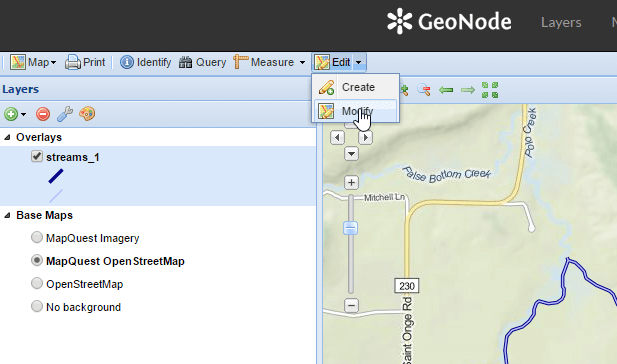Click the dark blue streams_1 legend symbol

pyautogui.click(x=55, y=176)
